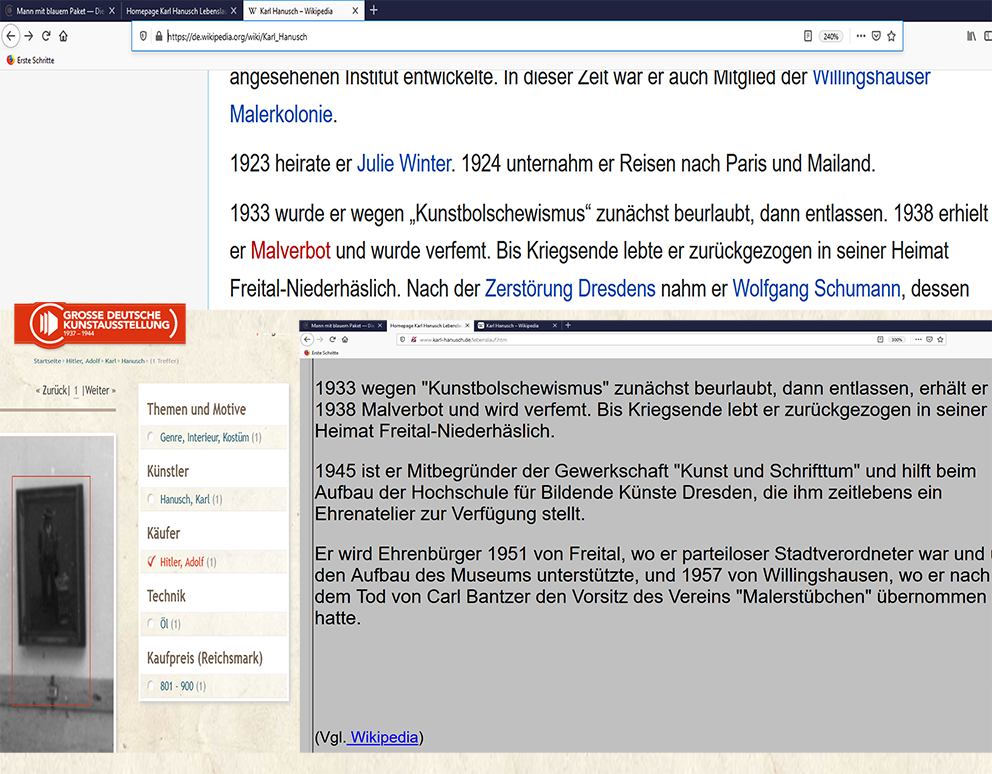Screen dimensions: 992x774
Task: Bookmark this page with the star icon
Action: [x=891, y=36]
